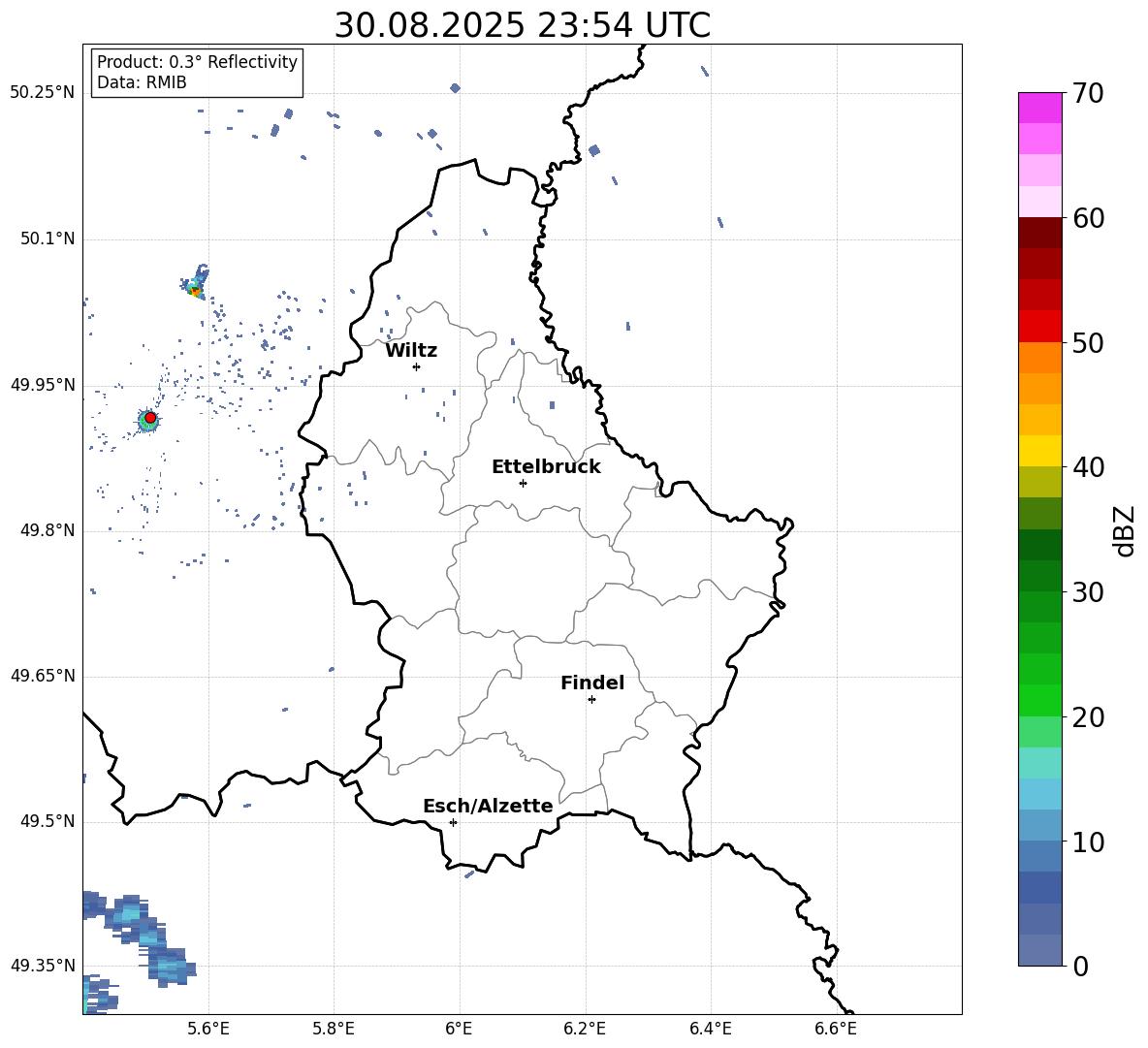This screenshot has width=1148, height=1048.
Task: Click the Findel location cross marker
Action: 591,700
